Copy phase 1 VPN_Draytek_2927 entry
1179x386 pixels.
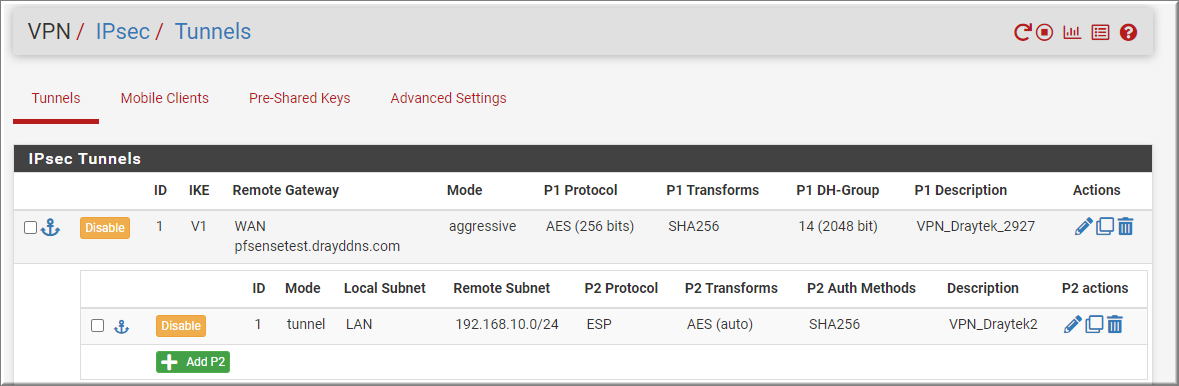1105,226
